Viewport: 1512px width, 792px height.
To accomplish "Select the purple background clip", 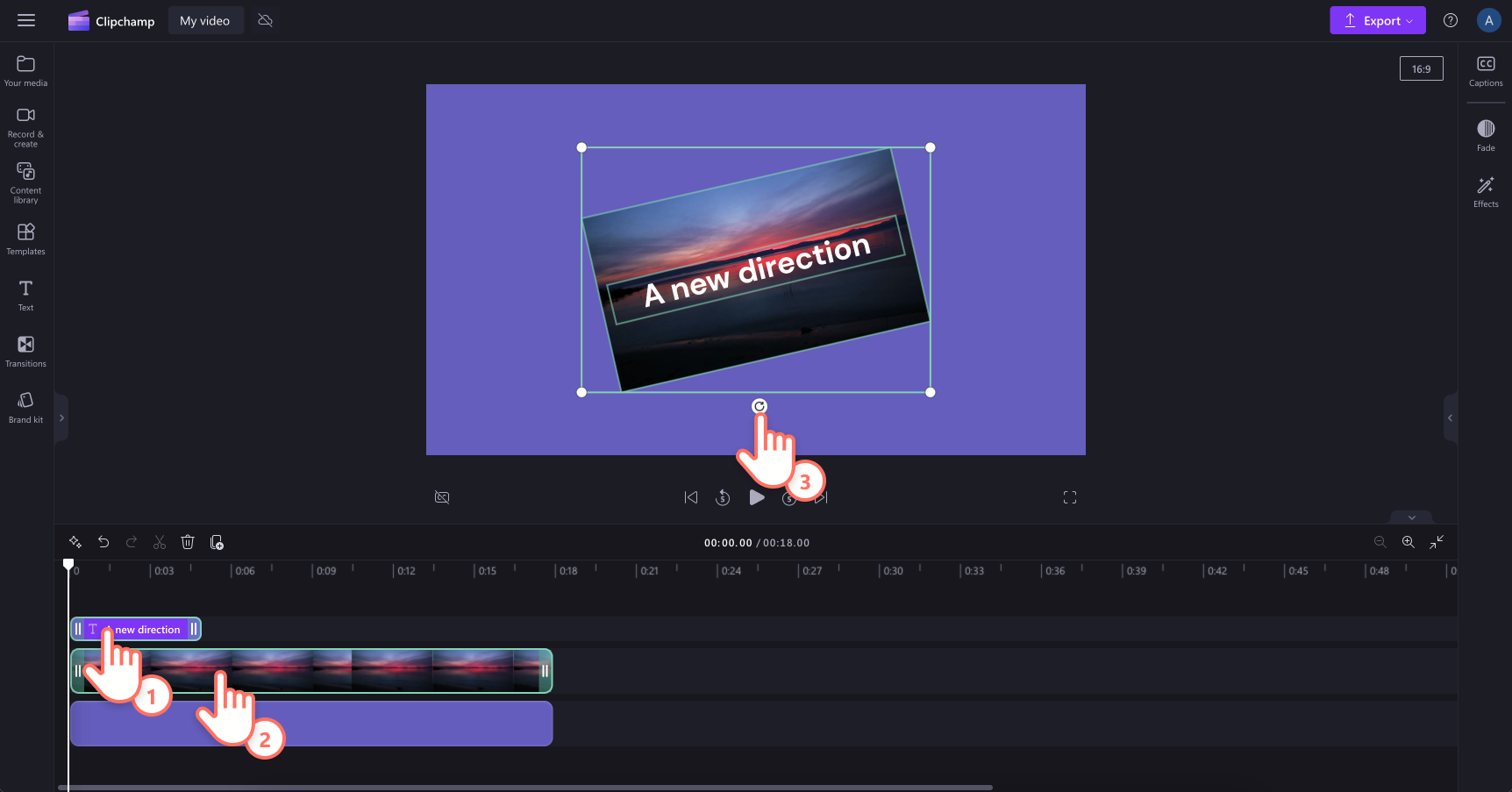I will click(311, 724).
